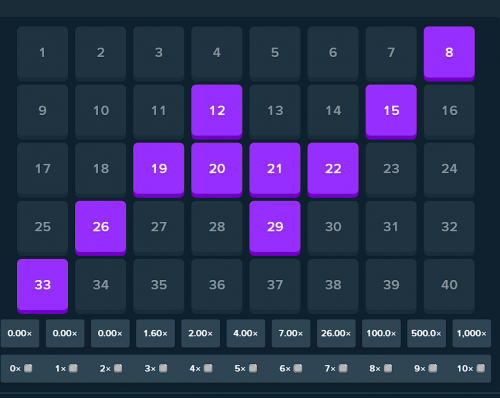The image size is (500, 398).
Task: Deselect the highlighted number 29 tile
Action: pos(275,228)
